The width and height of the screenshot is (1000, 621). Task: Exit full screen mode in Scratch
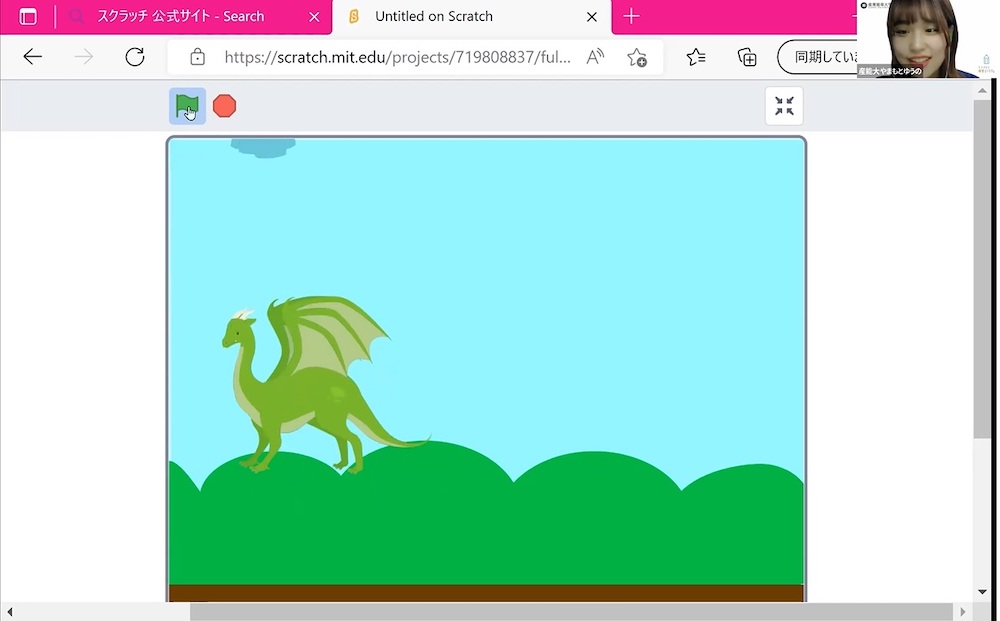point(784,106)
